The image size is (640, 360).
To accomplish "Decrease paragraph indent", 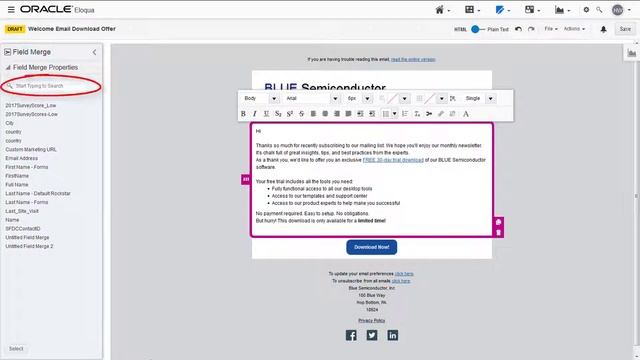I will click(x=360, y=114).
